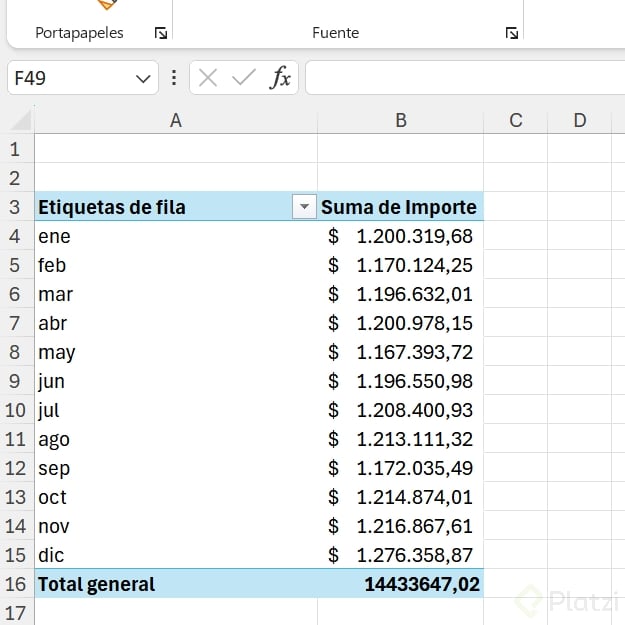
Task: Click the Select All corner triangle
Action: coord(20,121)
